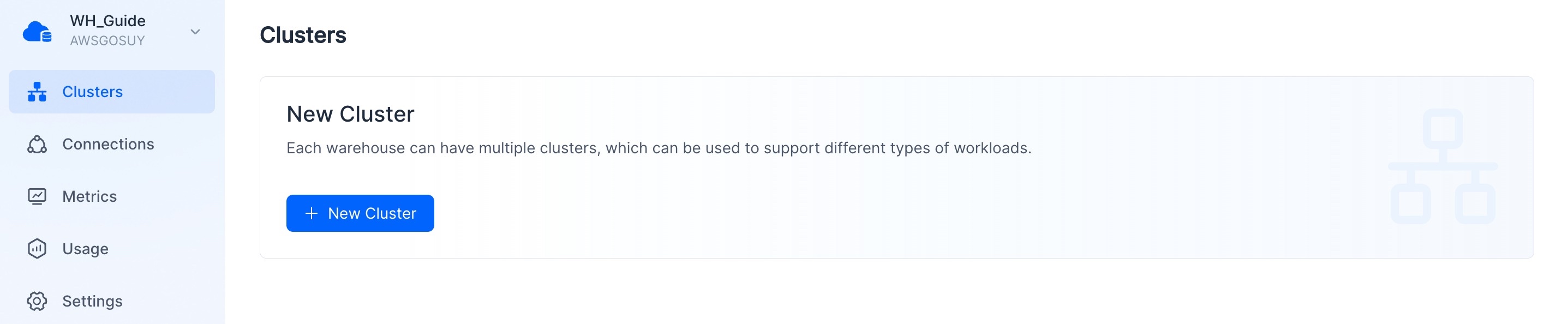The image size is (1568, 324).
Task: Click the New Cluster card title
Action: pos(351,114)
